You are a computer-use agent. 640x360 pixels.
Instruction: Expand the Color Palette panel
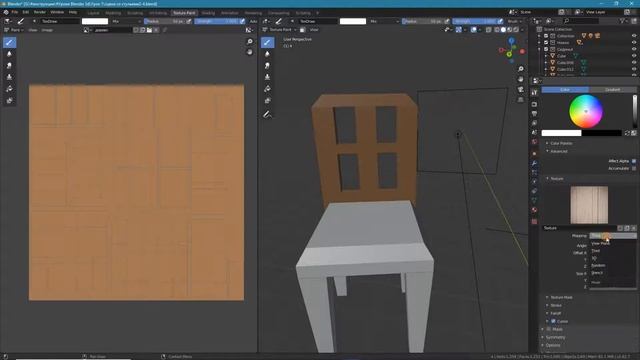coord(560,143)
